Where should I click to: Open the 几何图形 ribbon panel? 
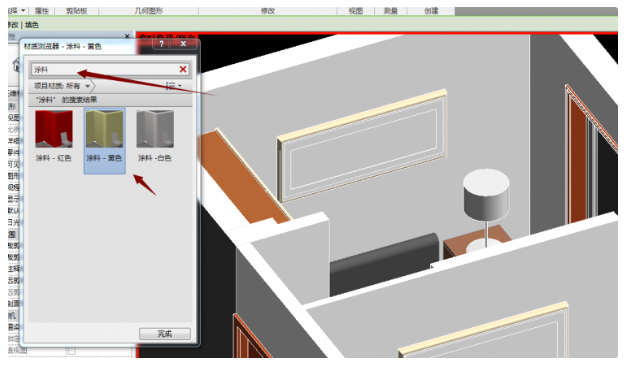click(149, 11)
